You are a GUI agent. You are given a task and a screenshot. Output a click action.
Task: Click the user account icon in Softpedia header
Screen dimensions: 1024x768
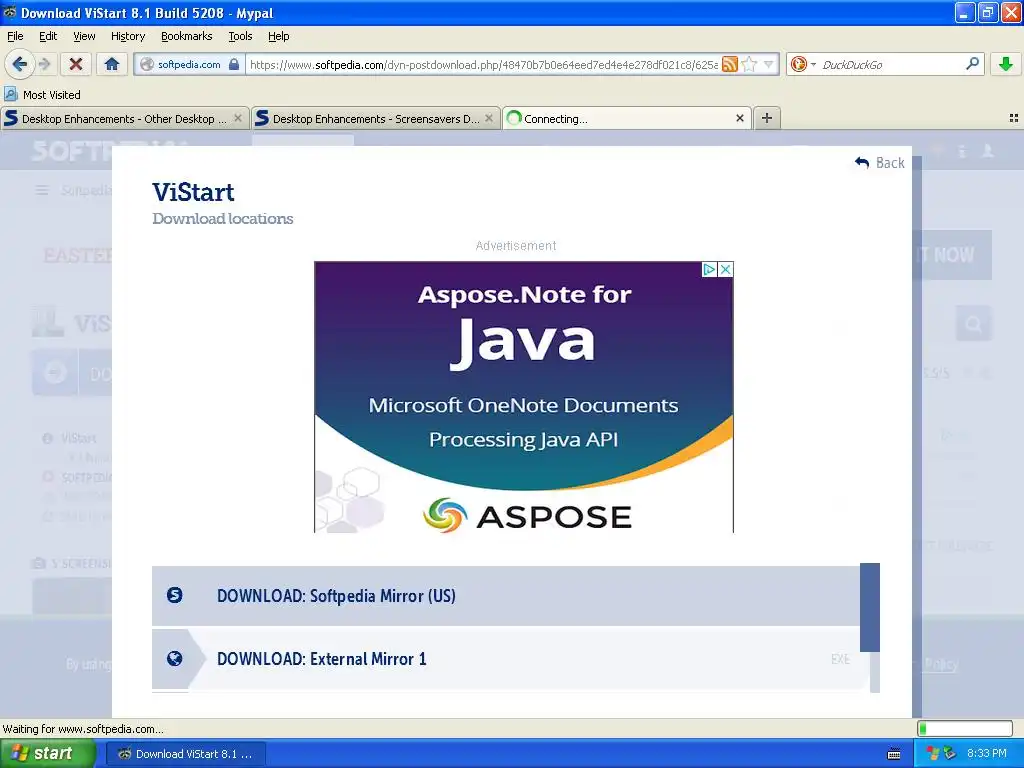click(987, 151)
